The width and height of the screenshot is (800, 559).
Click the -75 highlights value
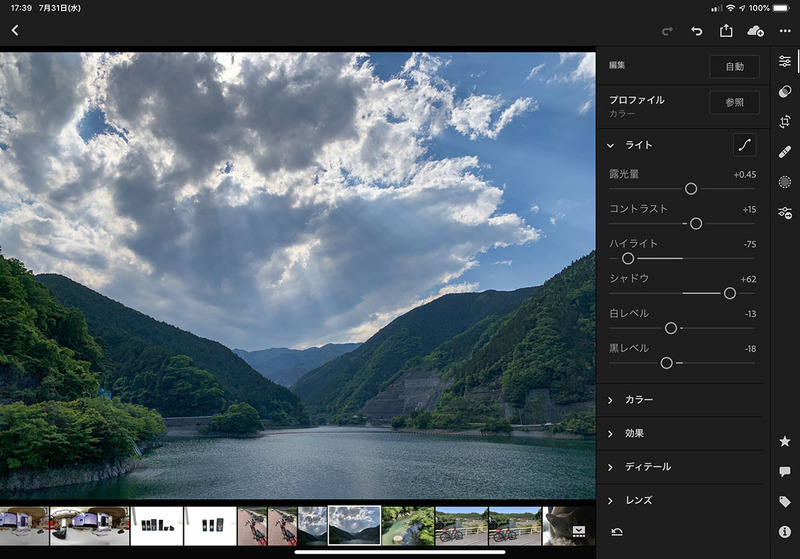point(749,244)
